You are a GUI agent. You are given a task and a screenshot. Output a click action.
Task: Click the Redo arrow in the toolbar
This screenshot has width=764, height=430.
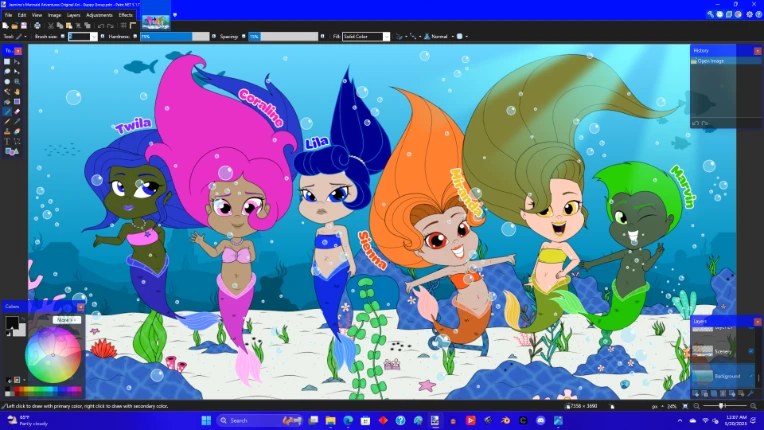[x=110, y=26]
